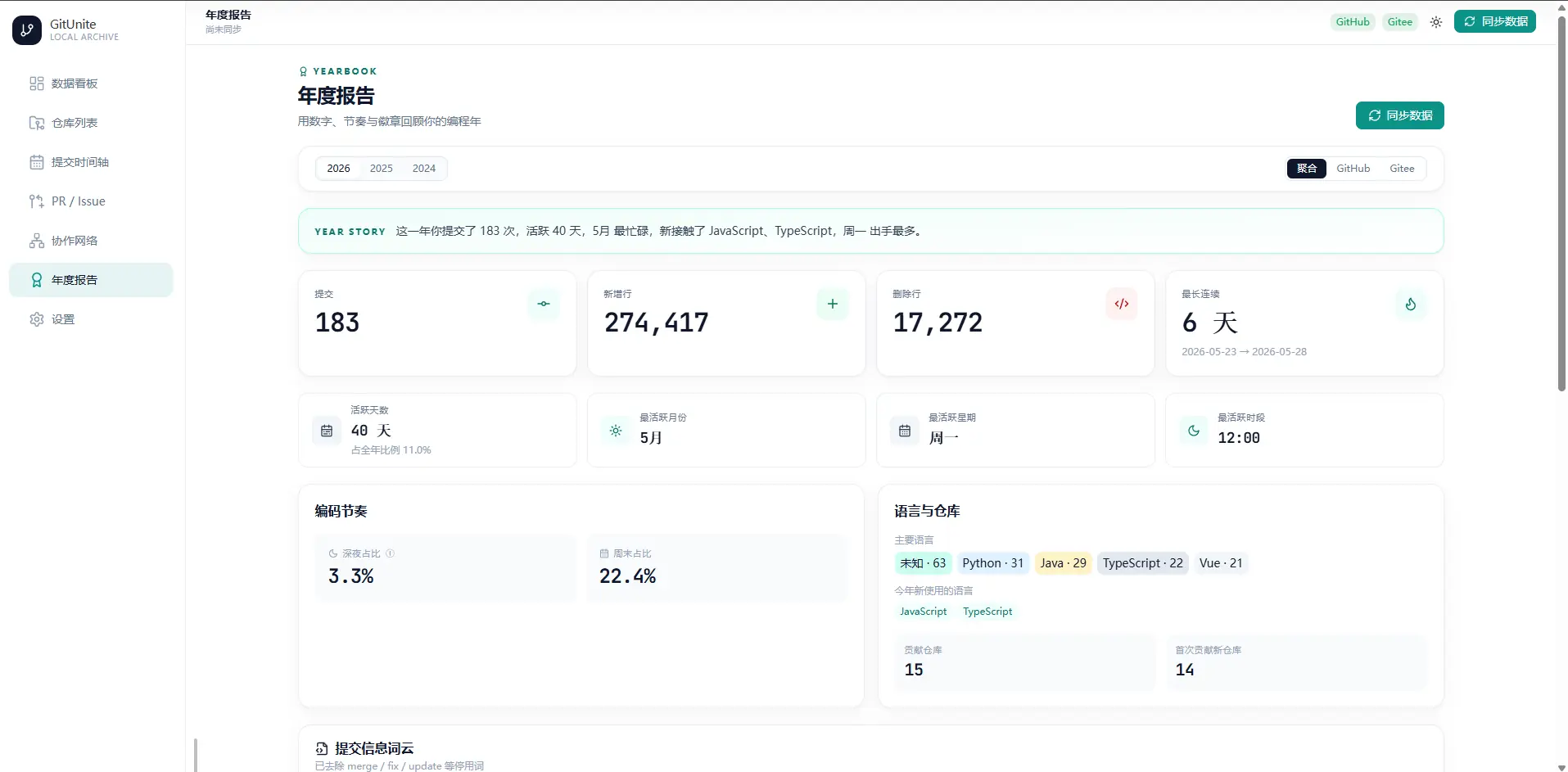The image size is (1568, 772).
Task: Open 仓库列表 in the sidebar
Action: tap(91, 123)
